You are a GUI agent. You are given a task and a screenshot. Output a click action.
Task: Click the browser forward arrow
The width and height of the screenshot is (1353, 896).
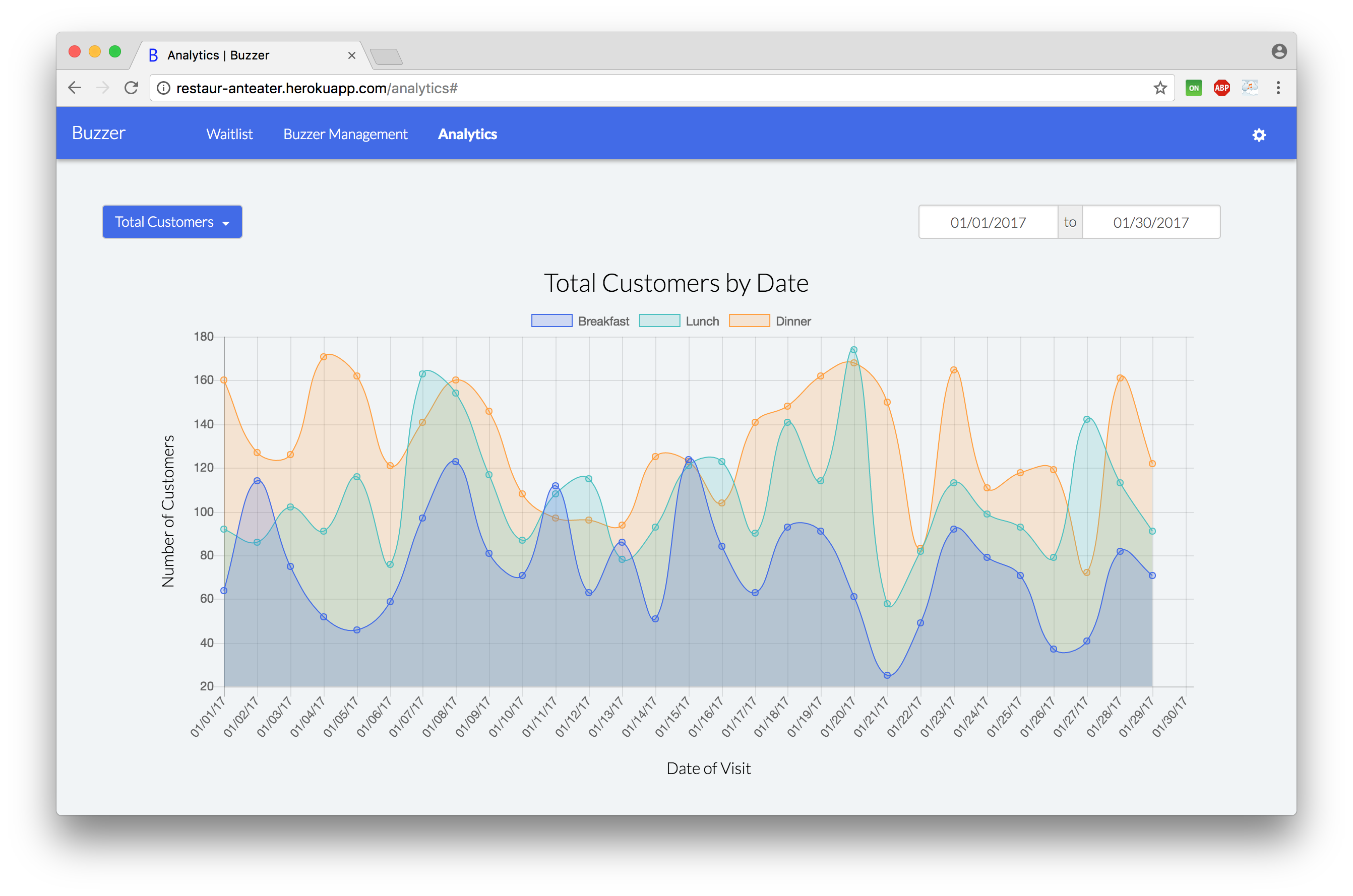tap(103, 88)
